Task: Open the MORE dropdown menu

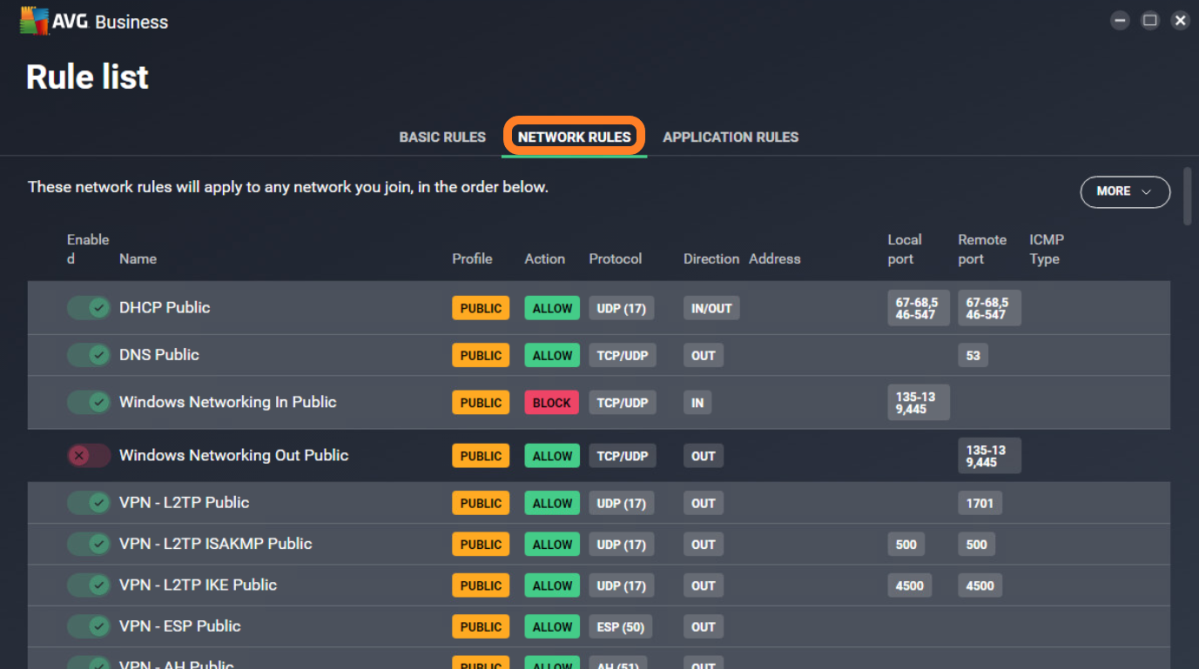Action: [1125, 192]
